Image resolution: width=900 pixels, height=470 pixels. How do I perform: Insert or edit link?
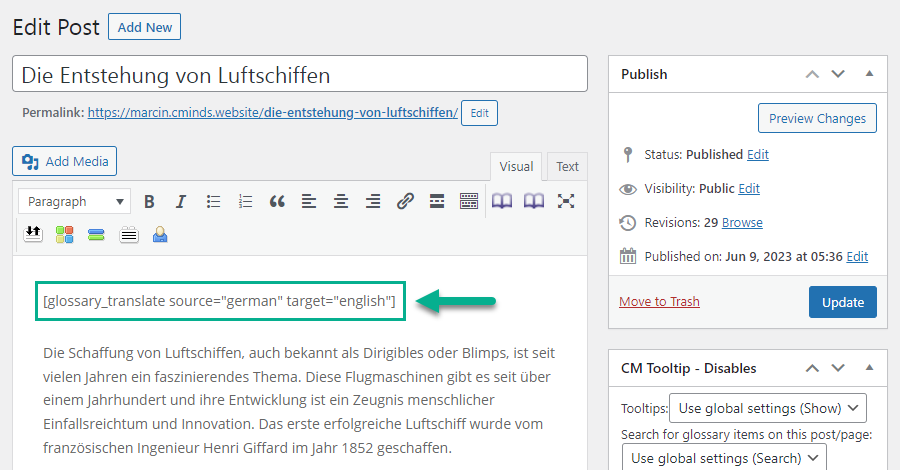[x=405, y=201]
